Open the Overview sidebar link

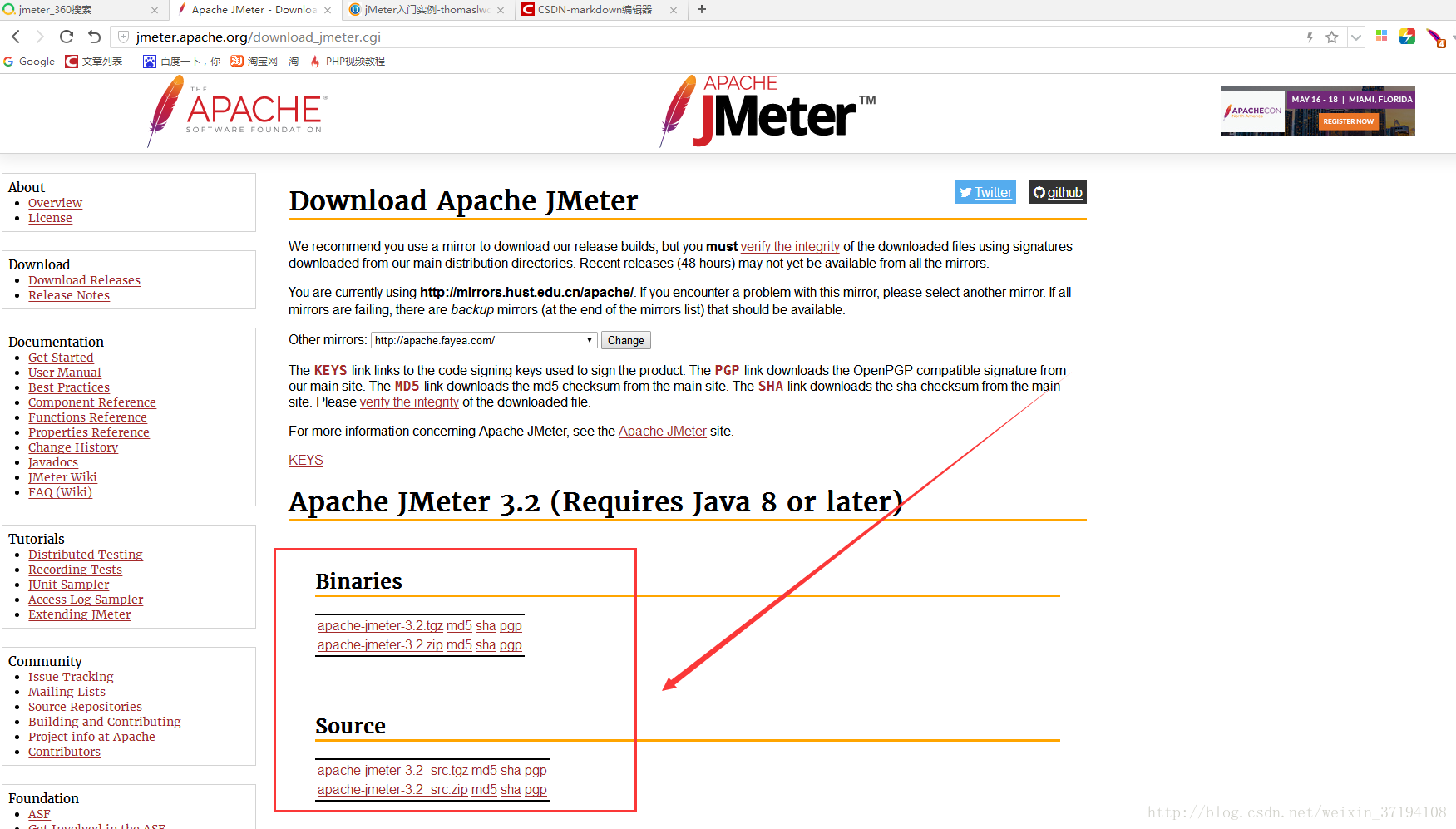point(55,203)
